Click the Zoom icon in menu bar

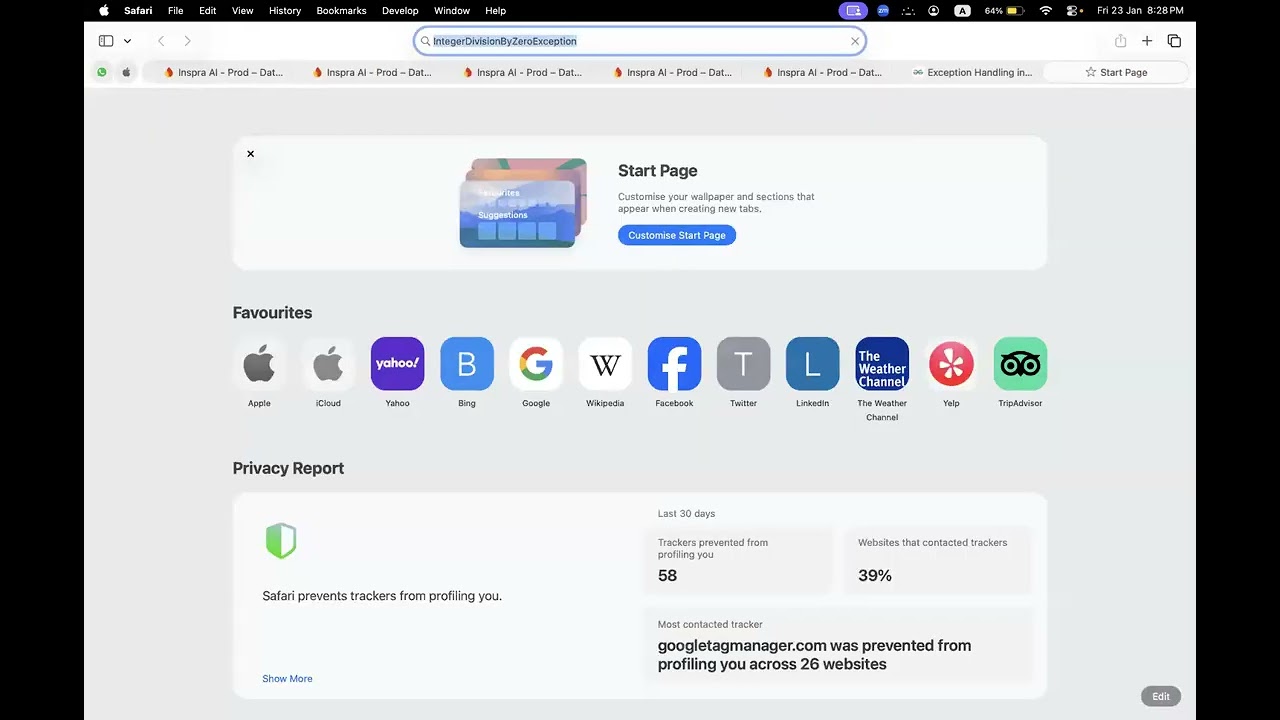[x=883, y=11]
